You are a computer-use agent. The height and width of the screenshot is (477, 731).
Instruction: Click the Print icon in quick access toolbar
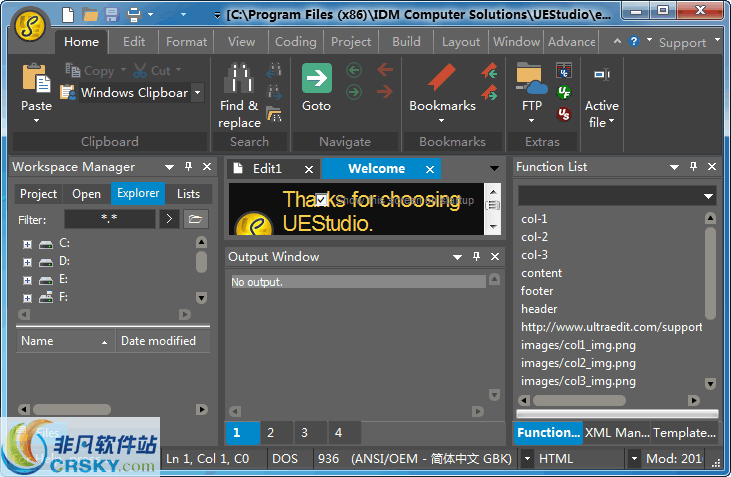click(134, 14)
